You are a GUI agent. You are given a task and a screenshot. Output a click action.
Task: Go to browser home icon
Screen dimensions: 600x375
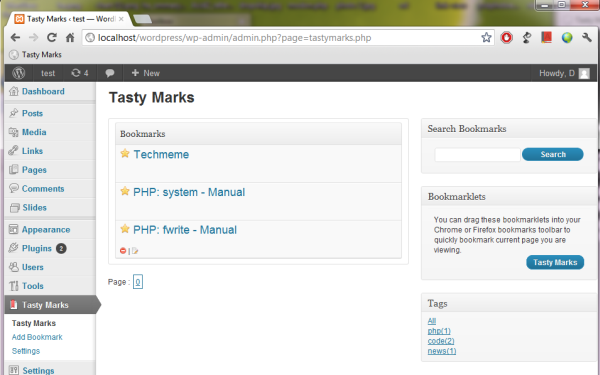point(70,38)
